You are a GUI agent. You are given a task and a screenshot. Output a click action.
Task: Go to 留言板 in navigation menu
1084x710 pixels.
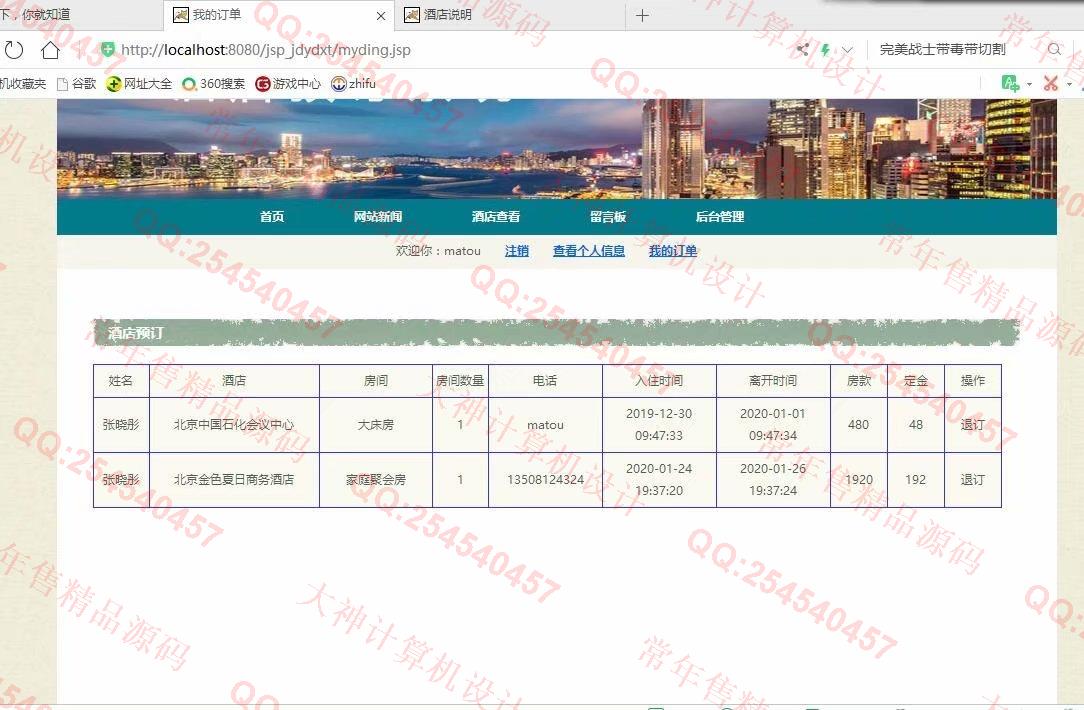(607, 217)
